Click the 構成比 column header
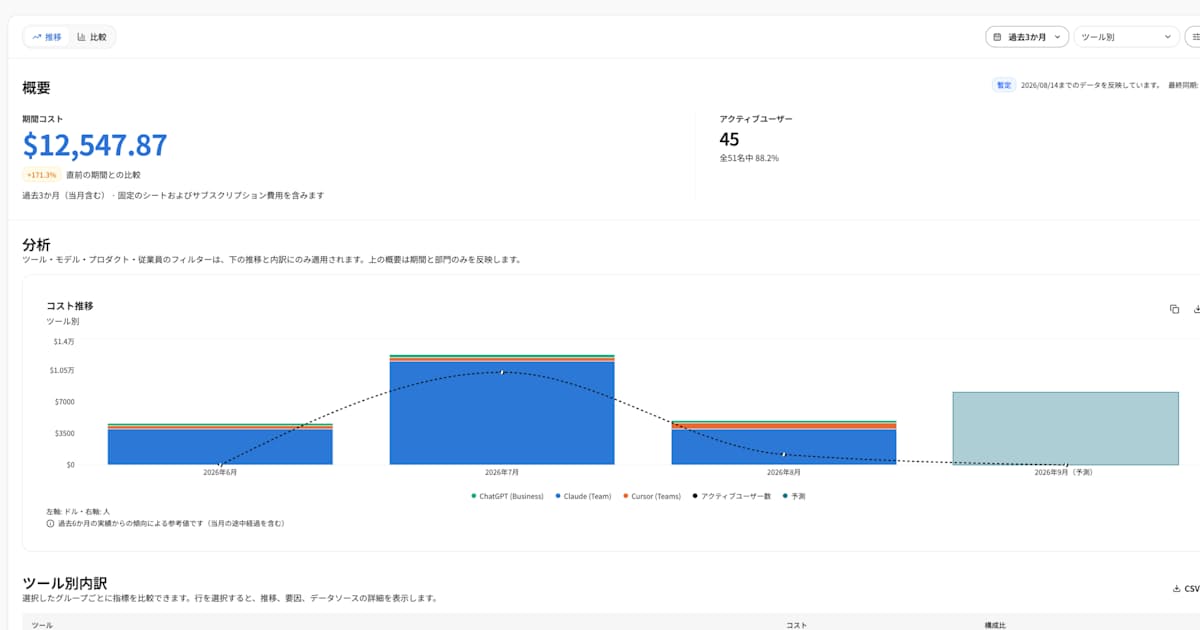 point(995,625)
